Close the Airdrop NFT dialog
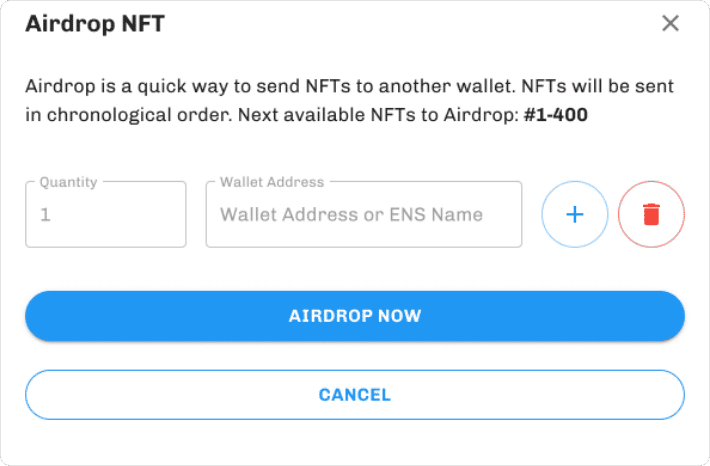 pos(670,23)
